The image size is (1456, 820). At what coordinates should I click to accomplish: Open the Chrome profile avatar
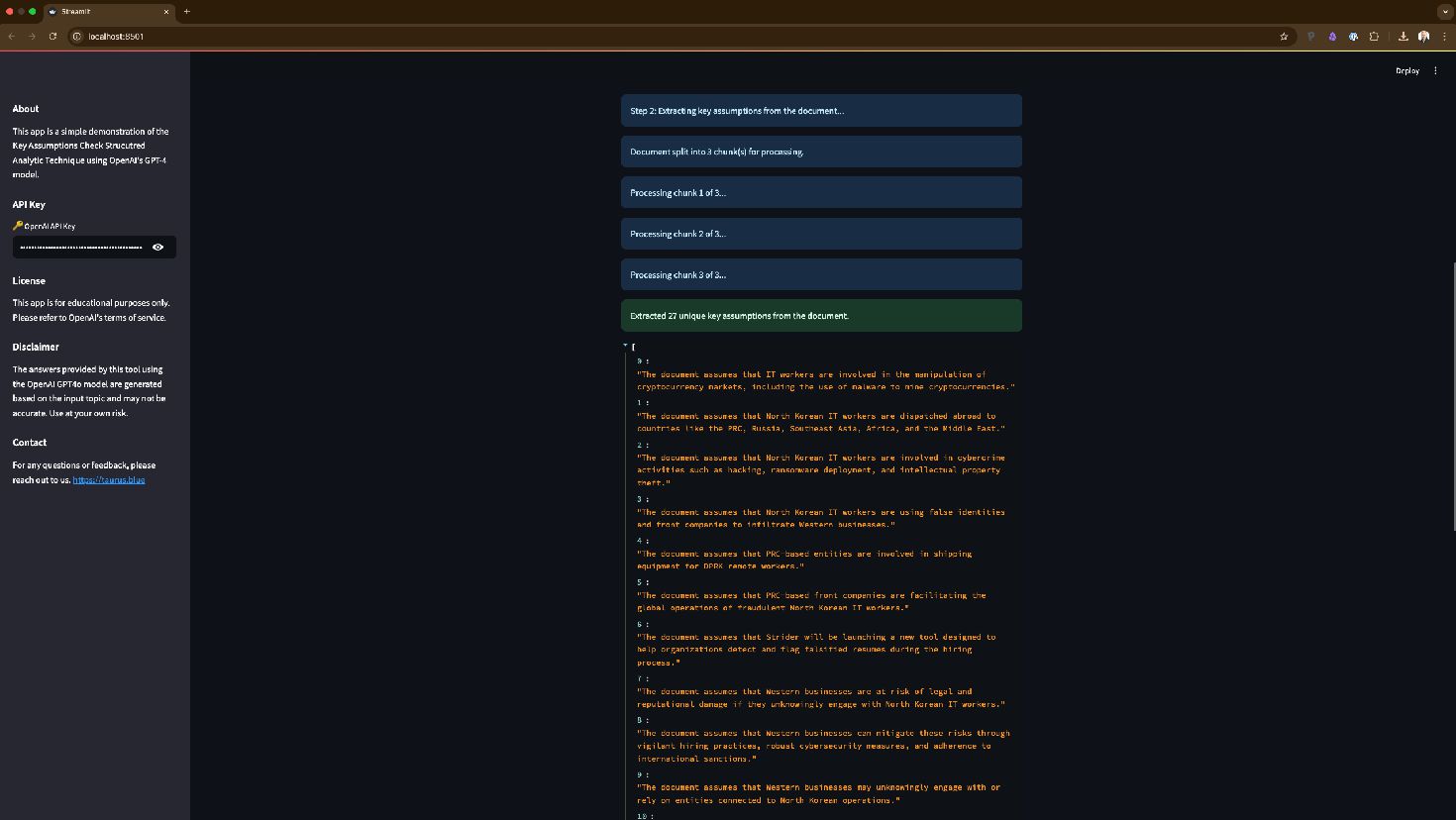(x=1423, y=37)
